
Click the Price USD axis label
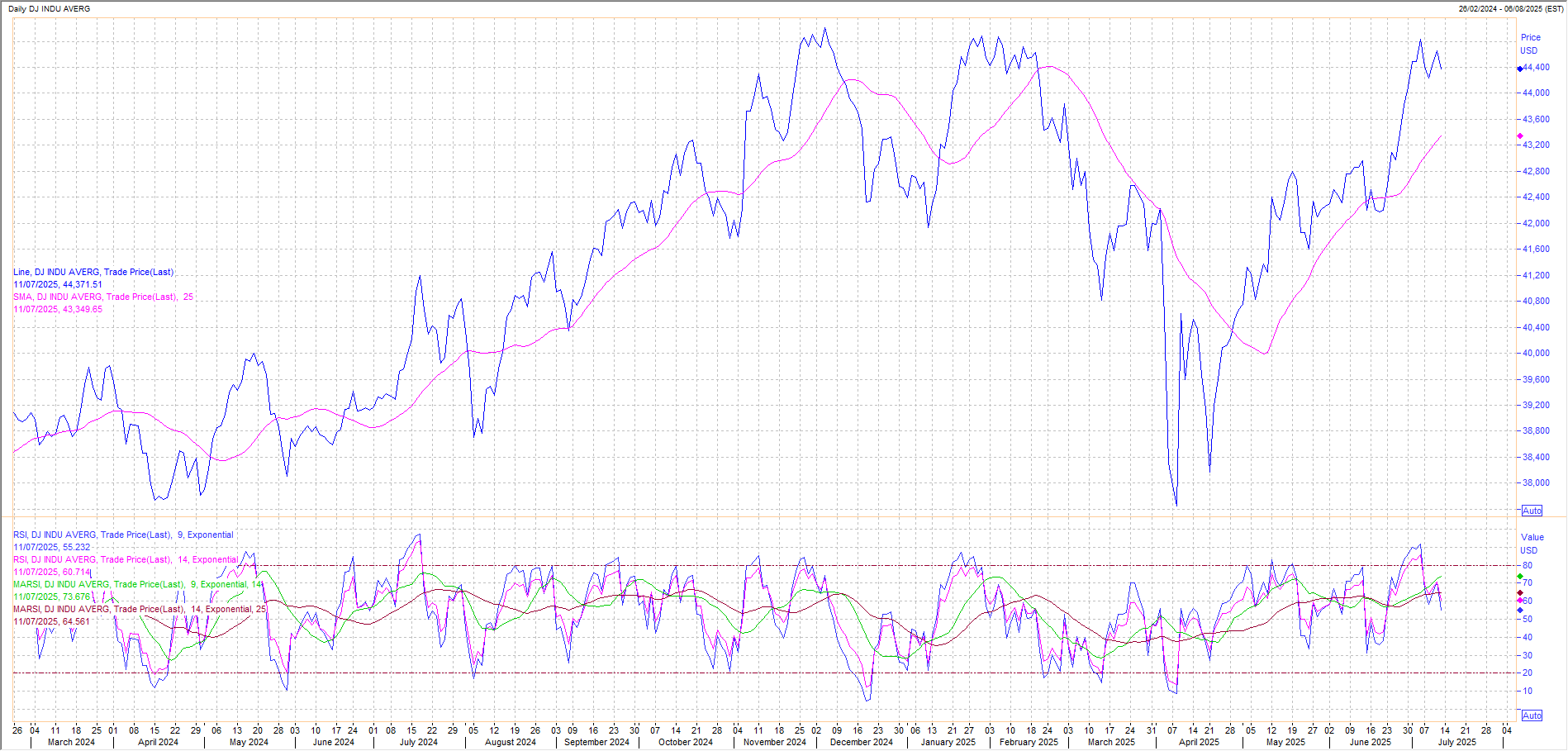click(1530, 44)
